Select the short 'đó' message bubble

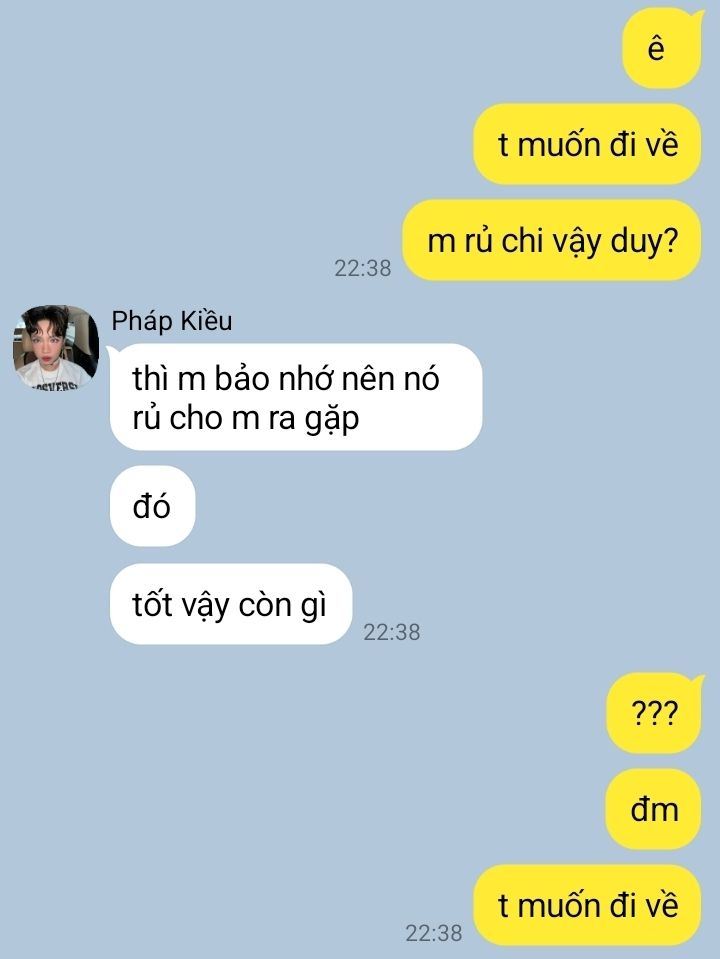(x=152, y=506)
